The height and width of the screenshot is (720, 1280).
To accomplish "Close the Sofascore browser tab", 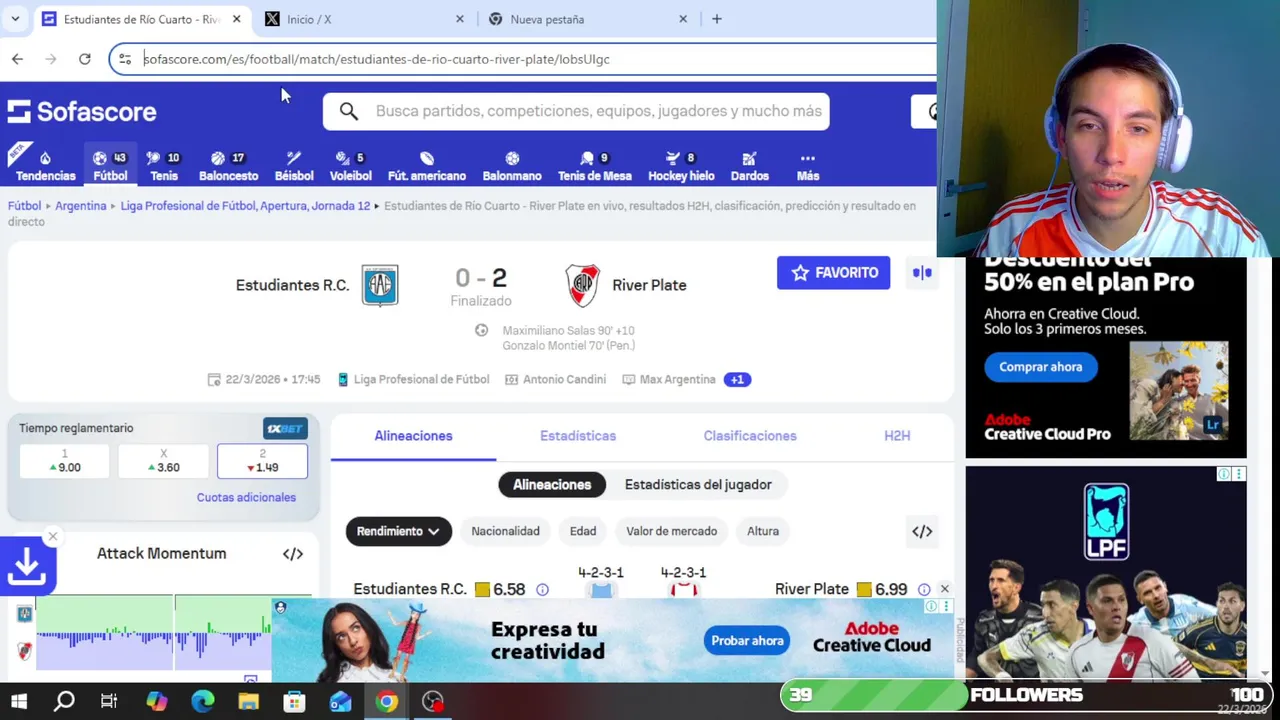I will [237, 19].
